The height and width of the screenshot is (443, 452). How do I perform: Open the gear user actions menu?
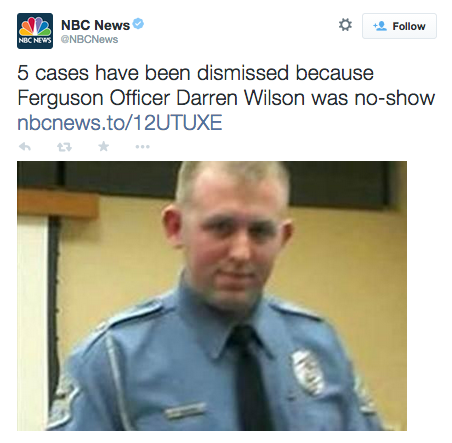345,25
